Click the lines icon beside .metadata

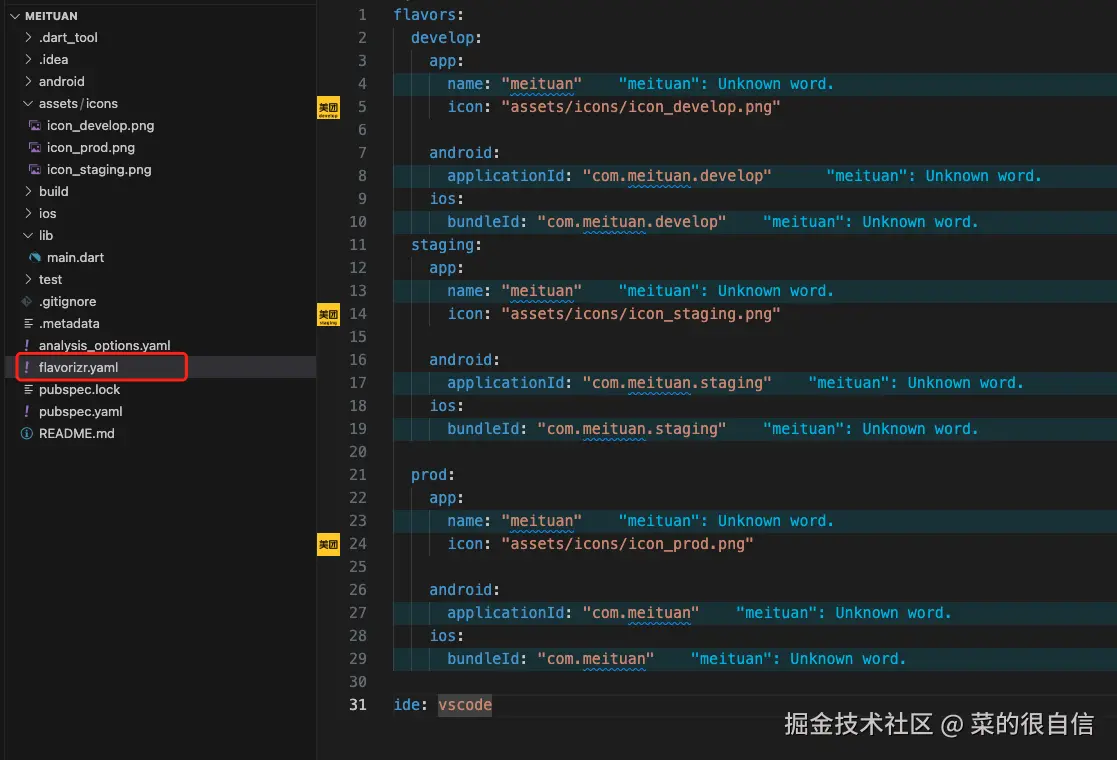click(x=28, y=323)
